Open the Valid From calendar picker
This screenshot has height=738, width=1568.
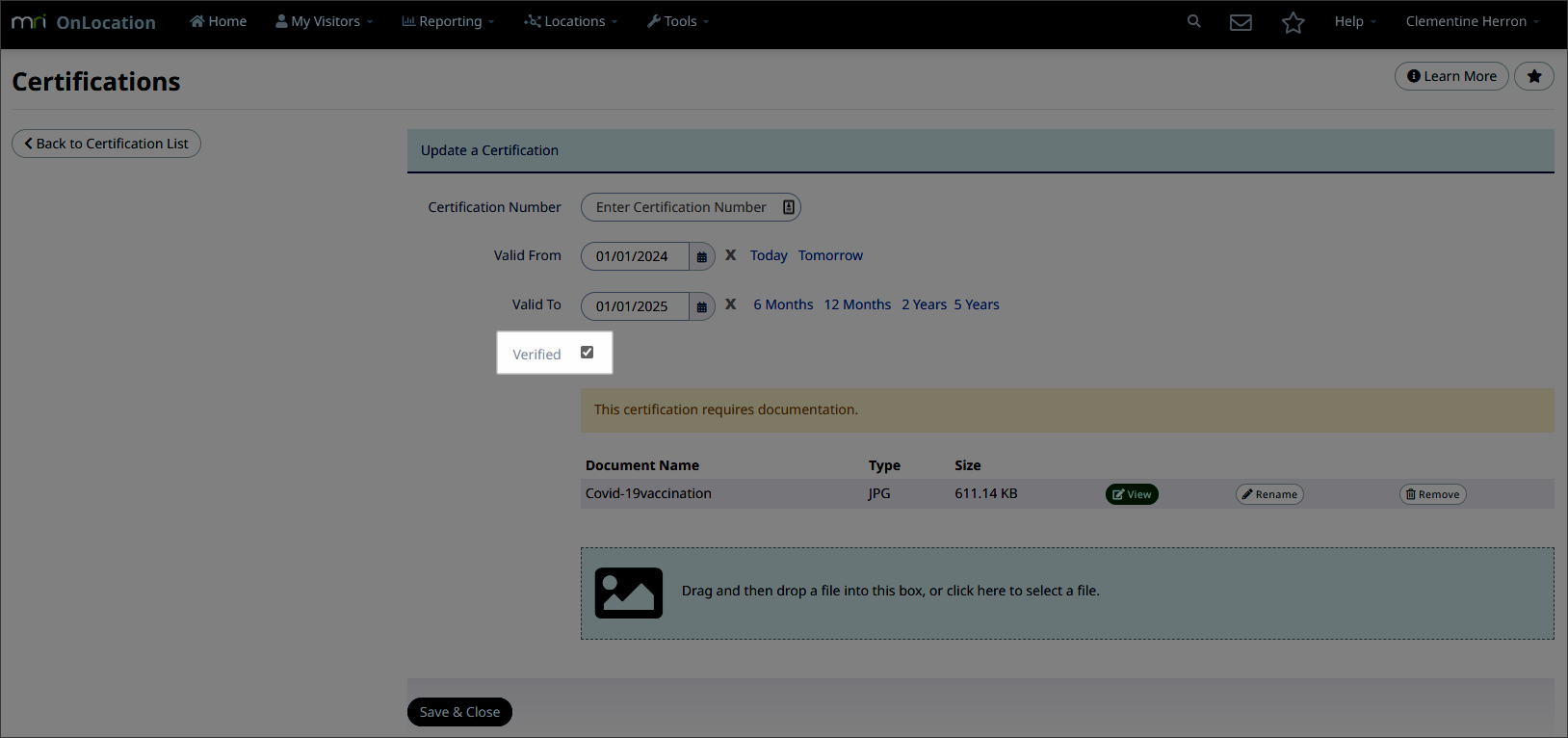(x=702, y=256)
